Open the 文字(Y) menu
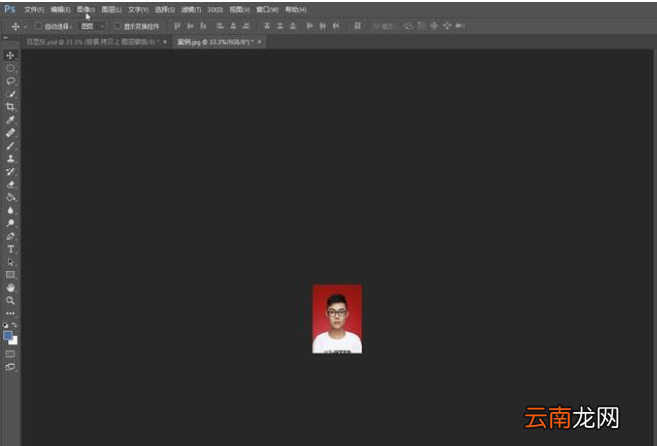 pos(138,9)
